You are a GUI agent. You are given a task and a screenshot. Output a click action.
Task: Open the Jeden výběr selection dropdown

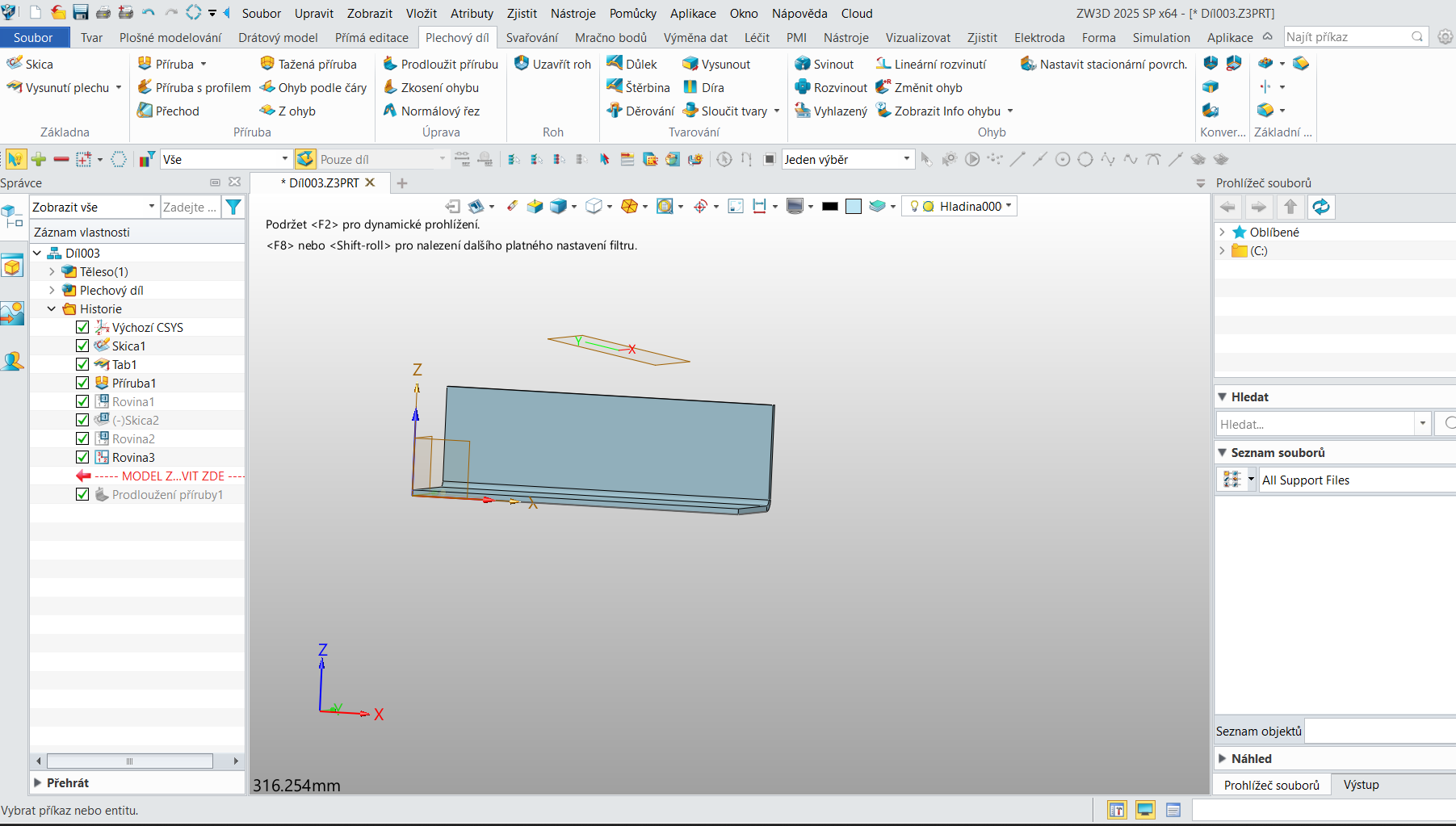847,159
